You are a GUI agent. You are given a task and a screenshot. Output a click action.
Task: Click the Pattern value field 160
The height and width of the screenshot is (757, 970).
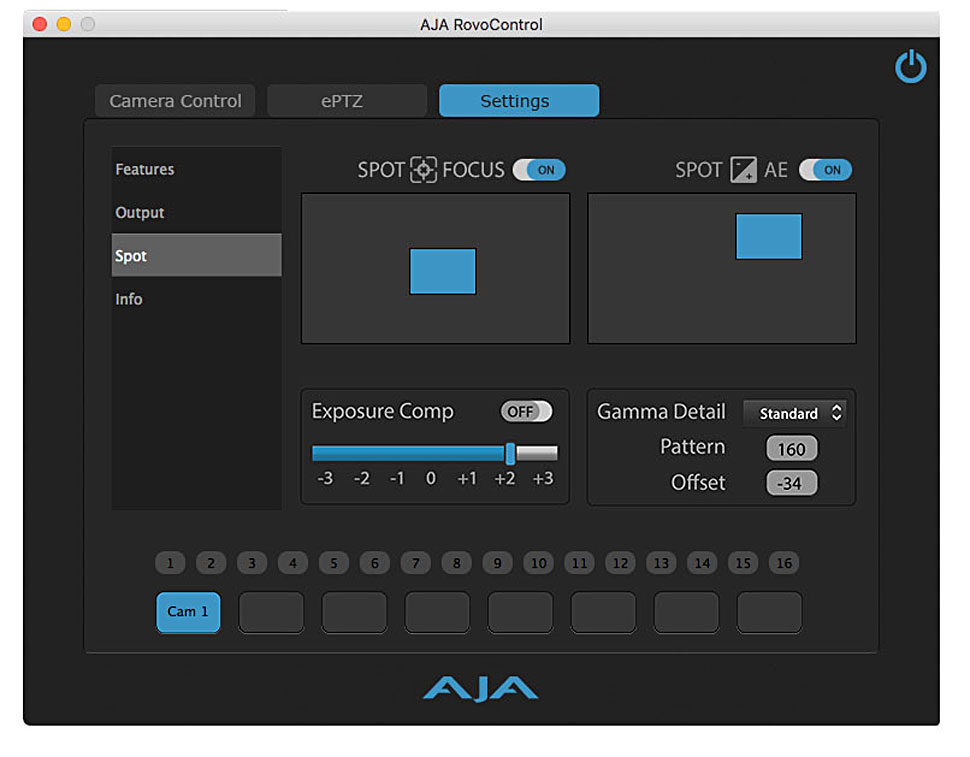[x=791, y=449]
